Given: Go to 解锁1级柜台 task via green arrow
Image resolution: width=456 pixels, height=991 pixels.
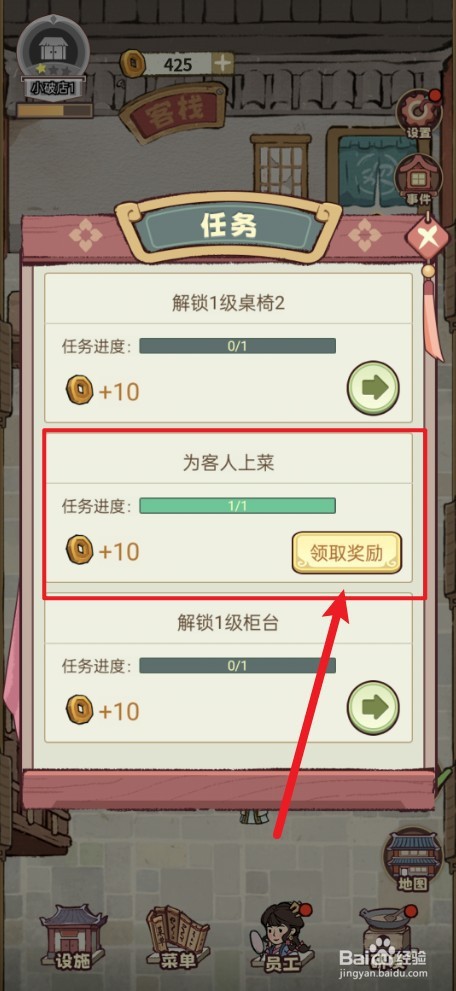Looking at the screenshot, I should 373,707.
